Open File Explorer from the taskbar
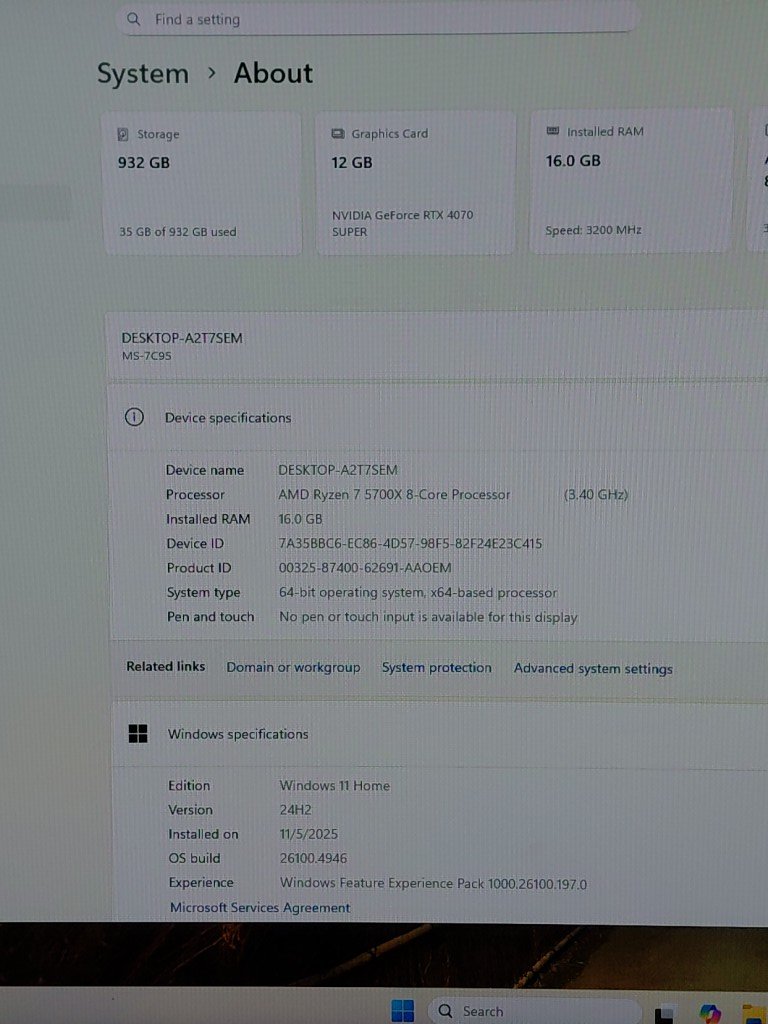Screen dimensions: 768x1024 [752, 1012]
